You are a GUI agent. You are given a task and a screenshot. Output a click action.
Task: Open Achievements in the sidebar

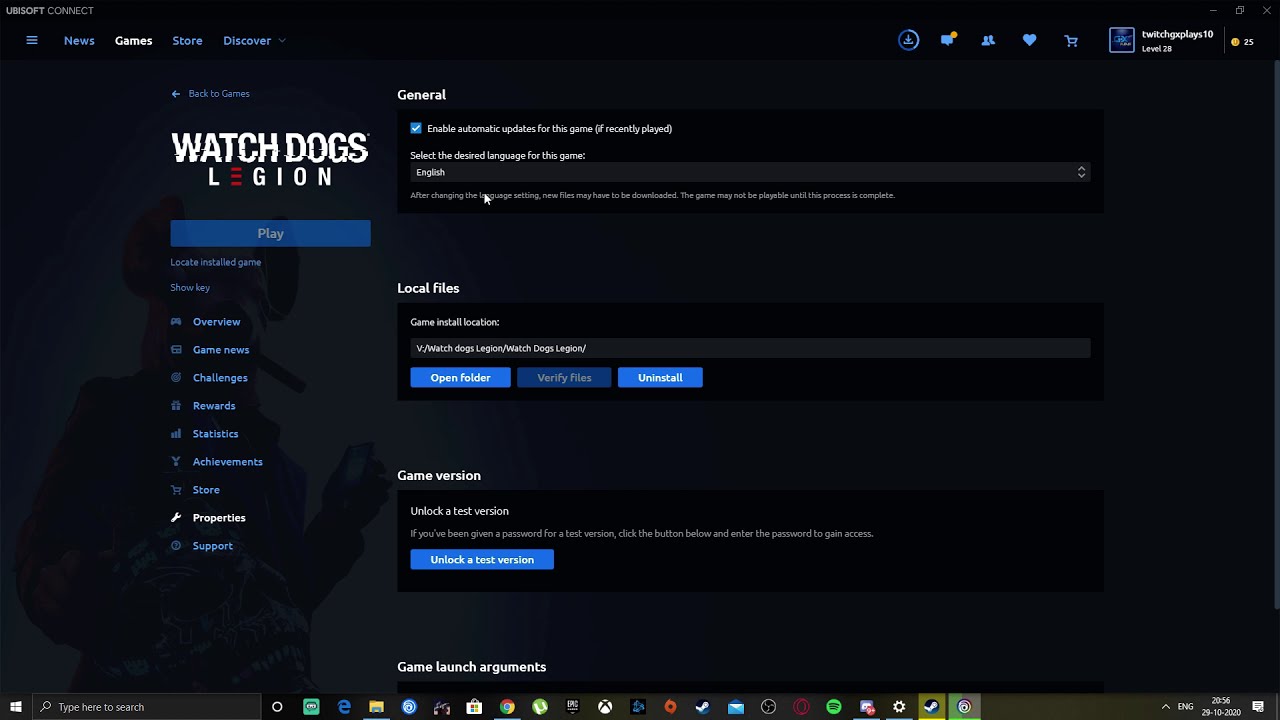(x=217, y=462)
